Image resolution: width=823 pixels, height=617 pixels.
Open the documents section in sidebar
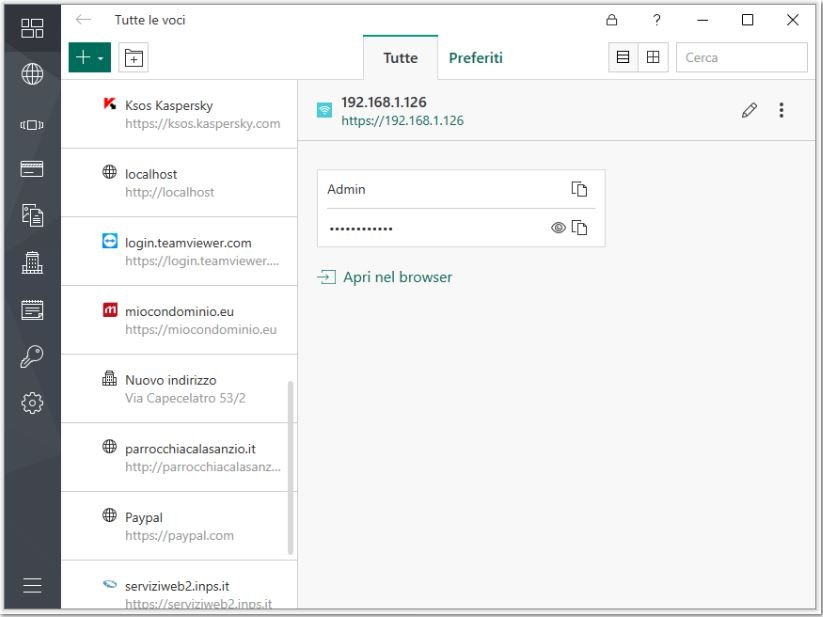32,215
